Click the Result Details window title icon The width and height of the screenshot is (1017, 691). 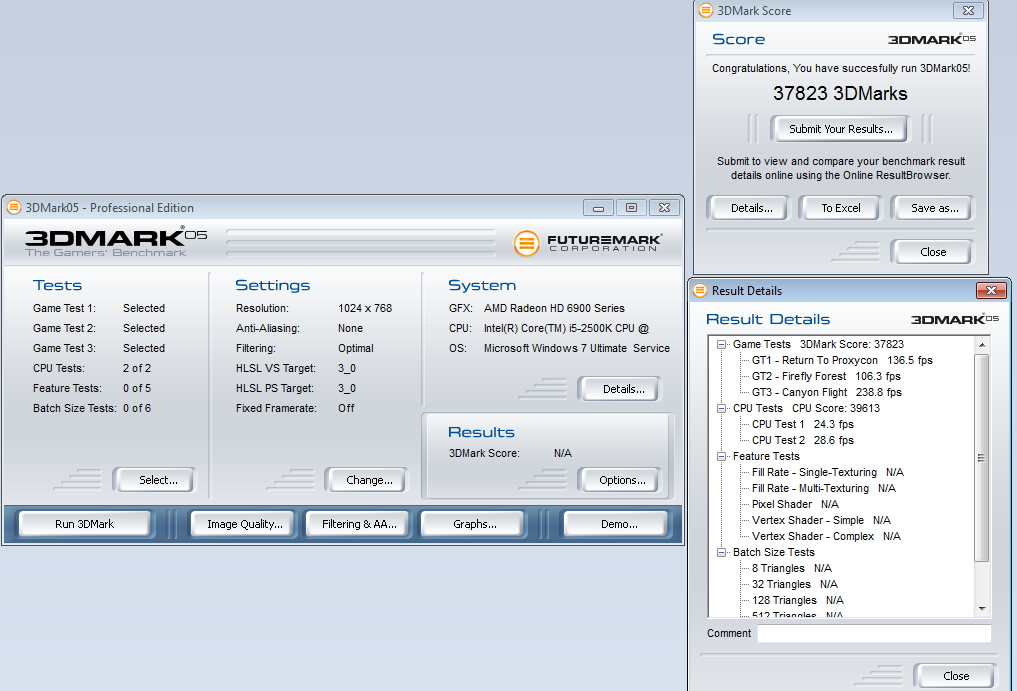click(x=700, y=290)
